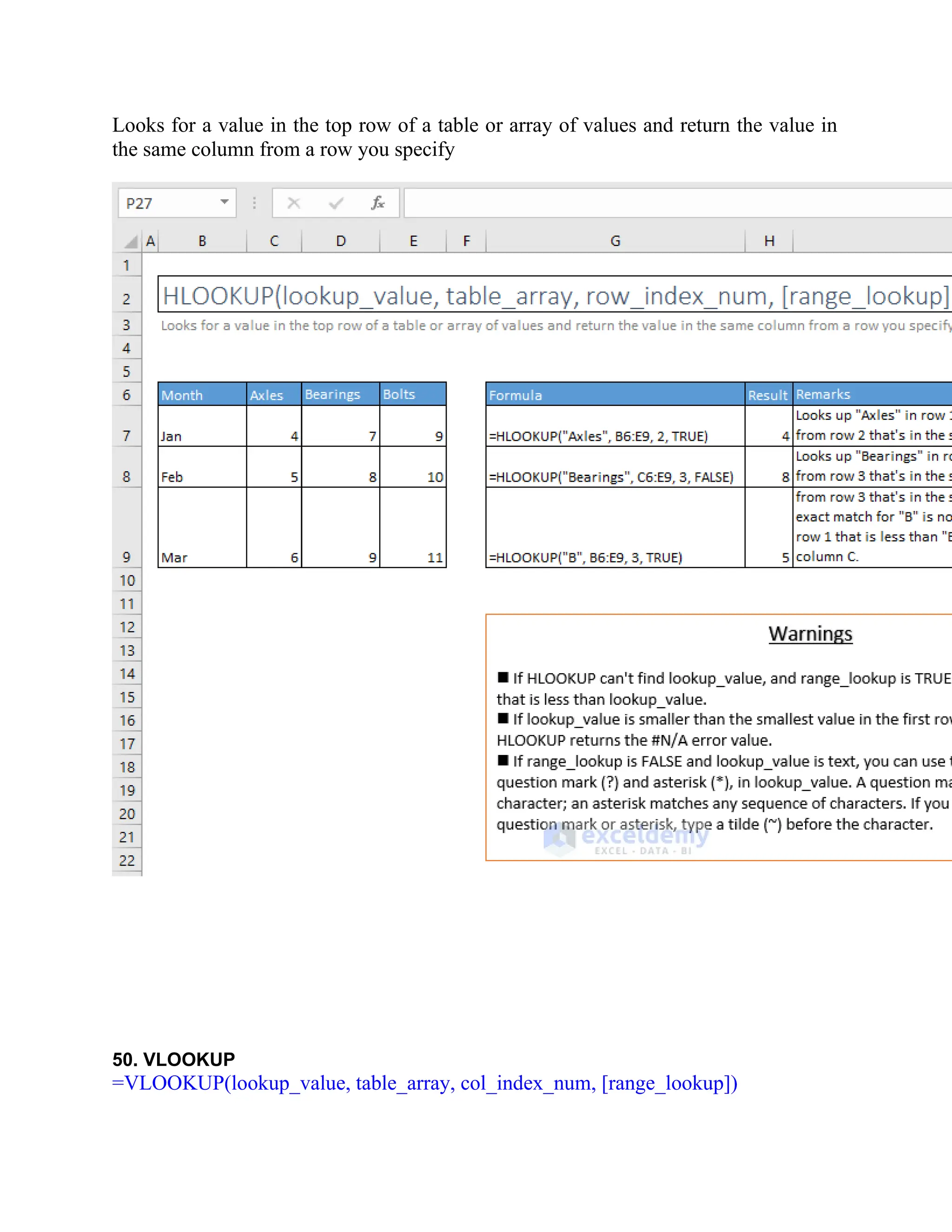The width and height of the screenshot is (952, 1232).
Task: Select row 9 header
Action: coord(127,528)
